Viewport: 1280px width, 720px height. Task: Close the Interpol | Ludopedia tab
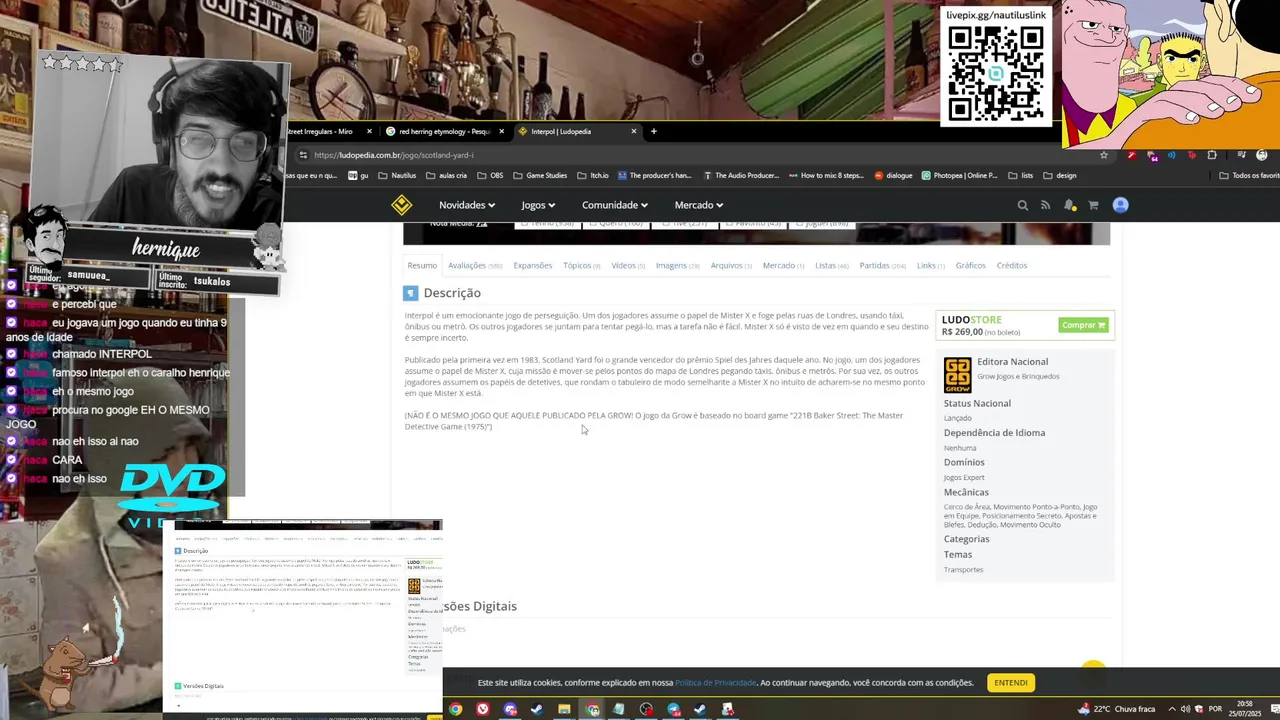click(x=633, y=131)
